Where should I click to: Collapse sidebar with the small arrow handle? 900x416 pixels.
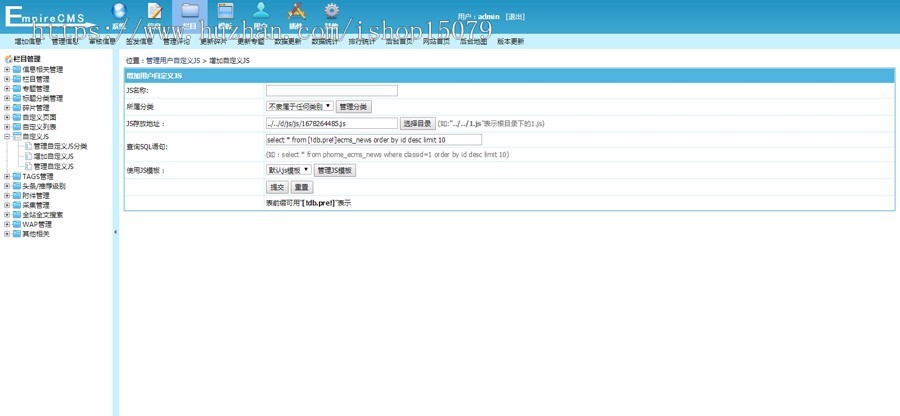115,232
